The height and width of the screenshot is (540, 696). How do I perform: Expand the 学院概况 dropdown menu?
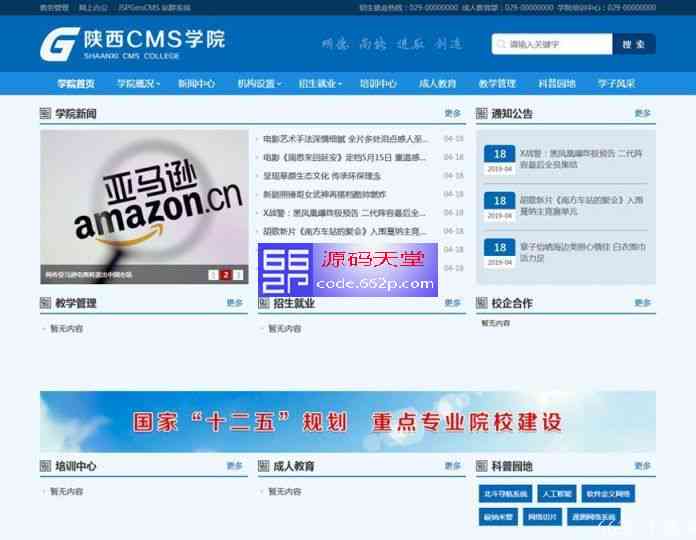[138, 84]
